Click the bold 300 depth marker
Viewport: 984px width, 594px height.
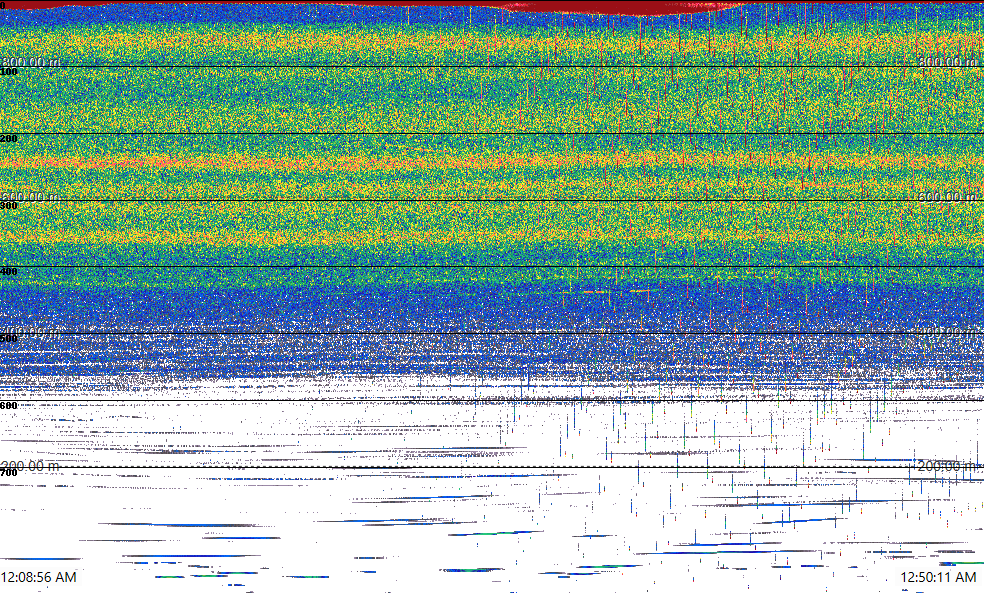click(x=9, y=206)
